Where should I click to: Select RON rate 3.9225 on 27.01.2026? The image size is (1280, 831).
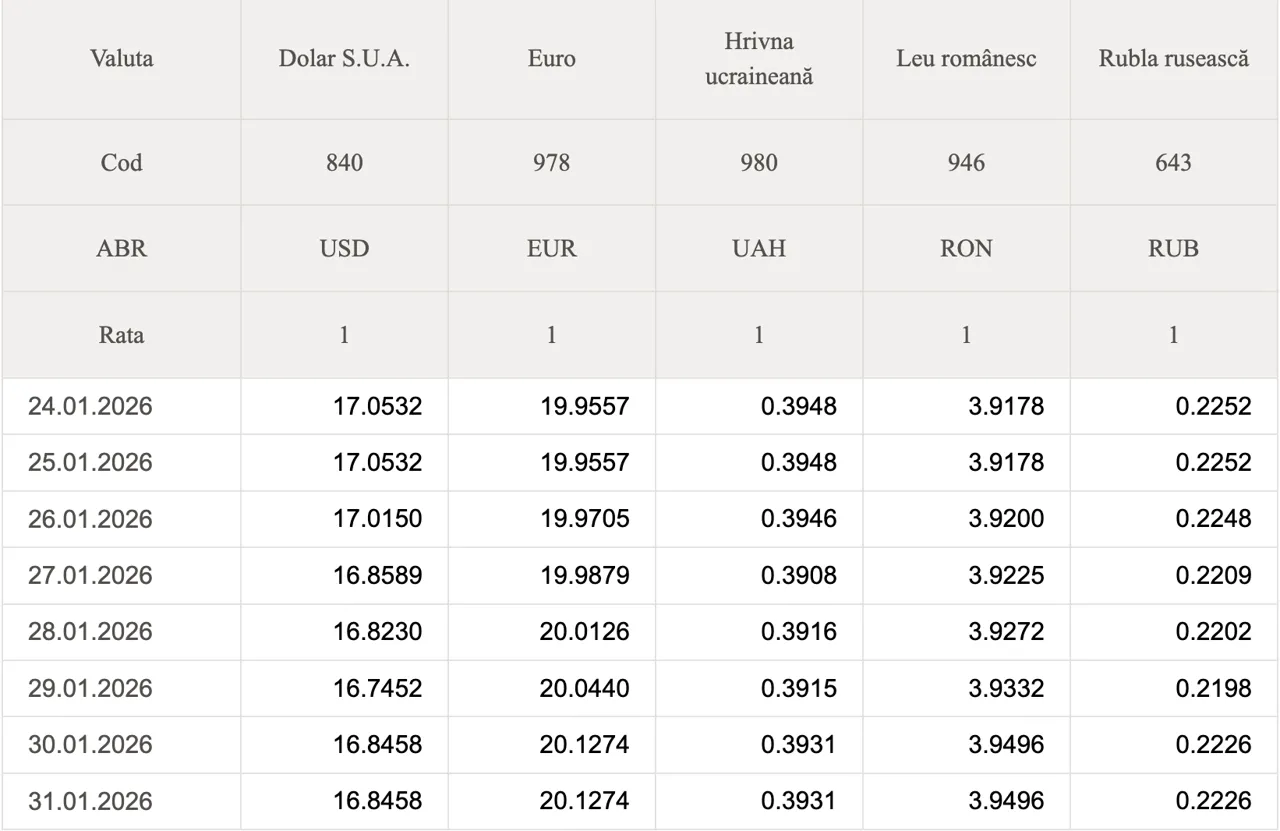coord(1006,575)
